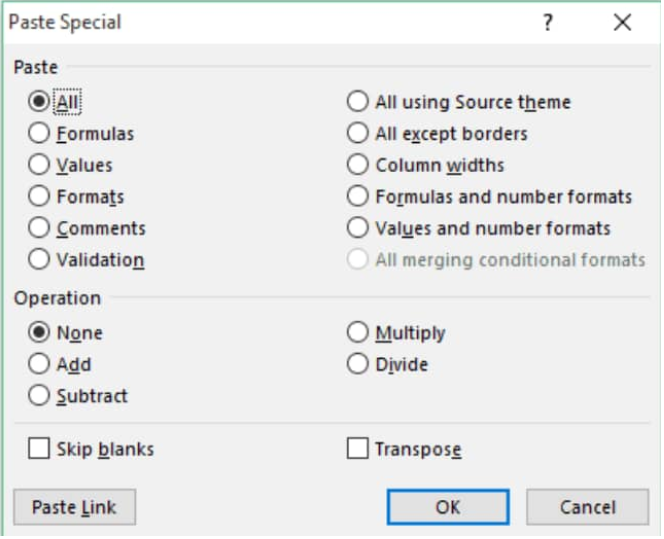Select the Formulas paste option
Image resolution: width=664 pixels, height=539 pixels.
[39, 134]
